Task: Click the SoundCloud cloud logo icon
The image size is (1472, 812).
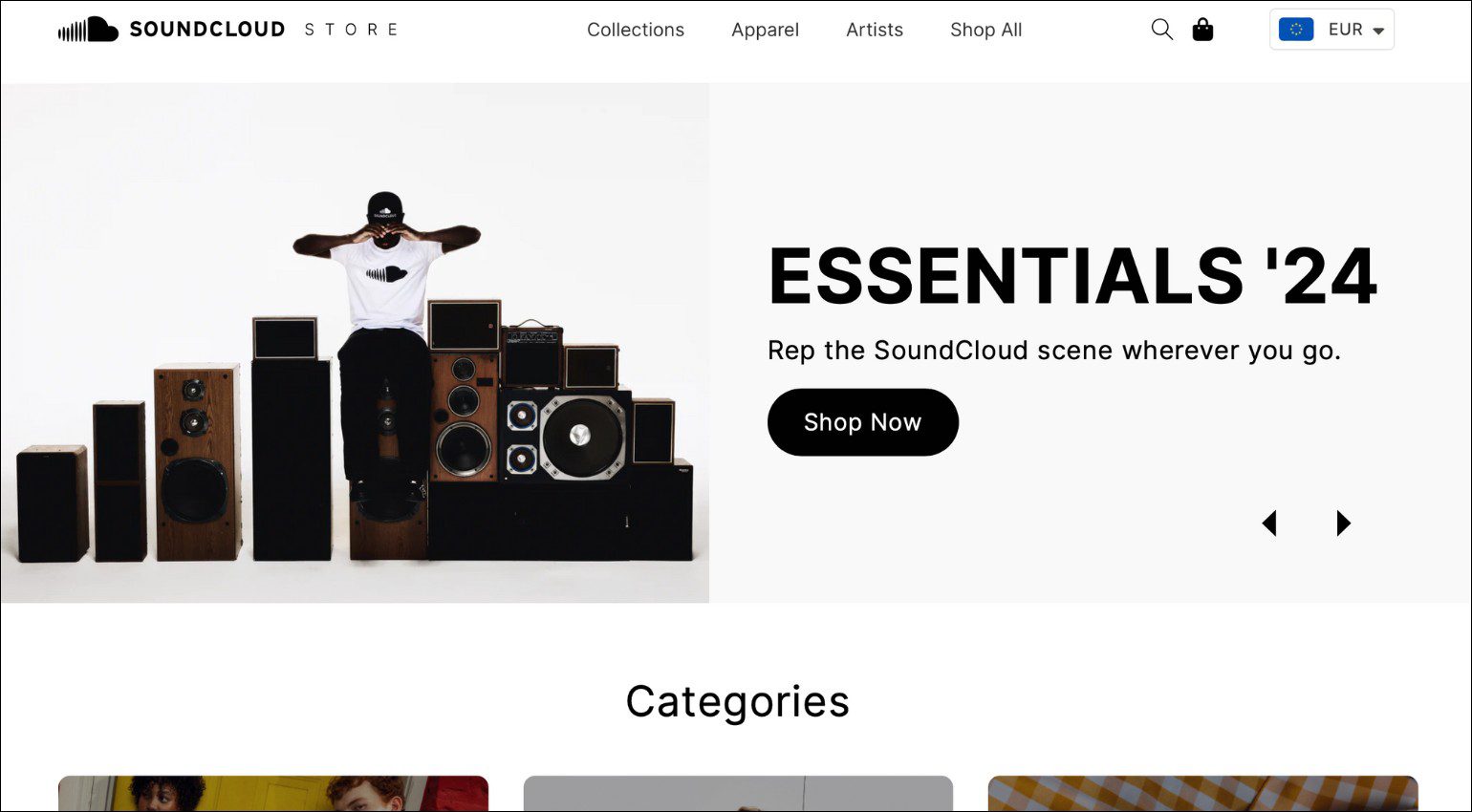Action: click(88, 30)
